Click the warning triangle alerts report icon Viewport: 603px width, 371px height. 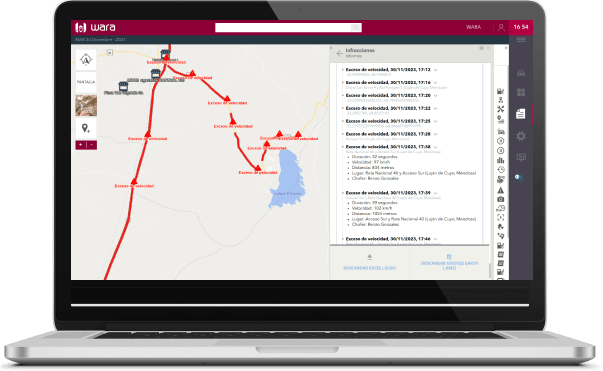click(500, 190)
